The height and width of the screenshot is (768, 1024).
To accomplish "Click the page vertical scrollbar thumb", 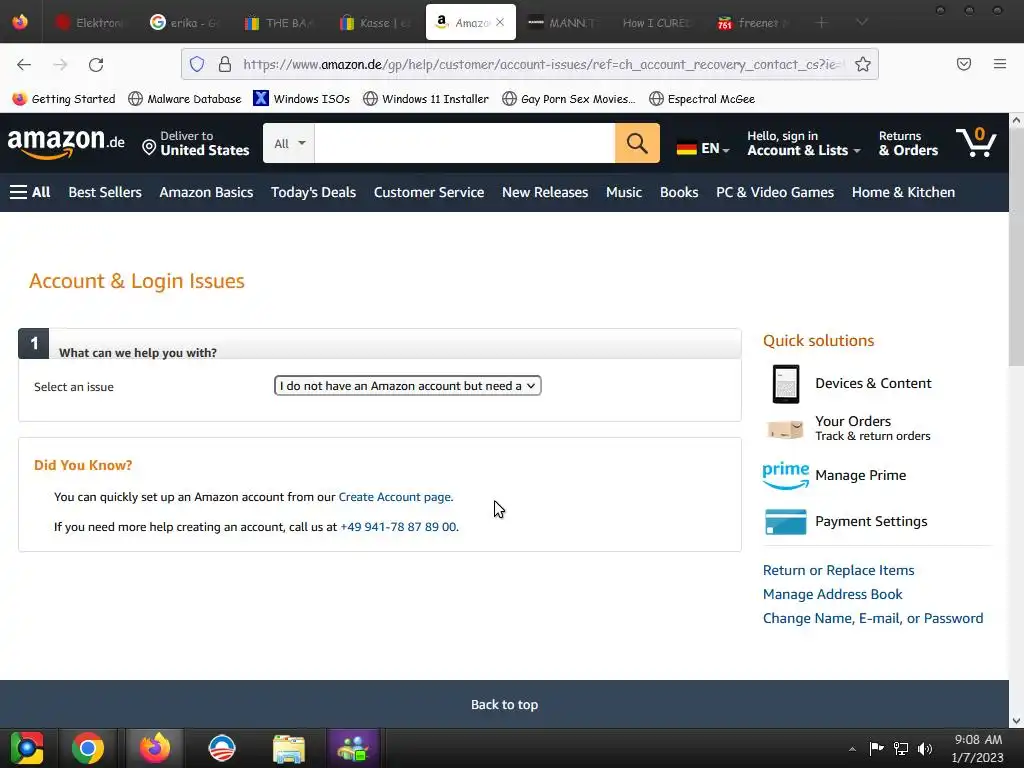I will click(x=1016, y=247).
